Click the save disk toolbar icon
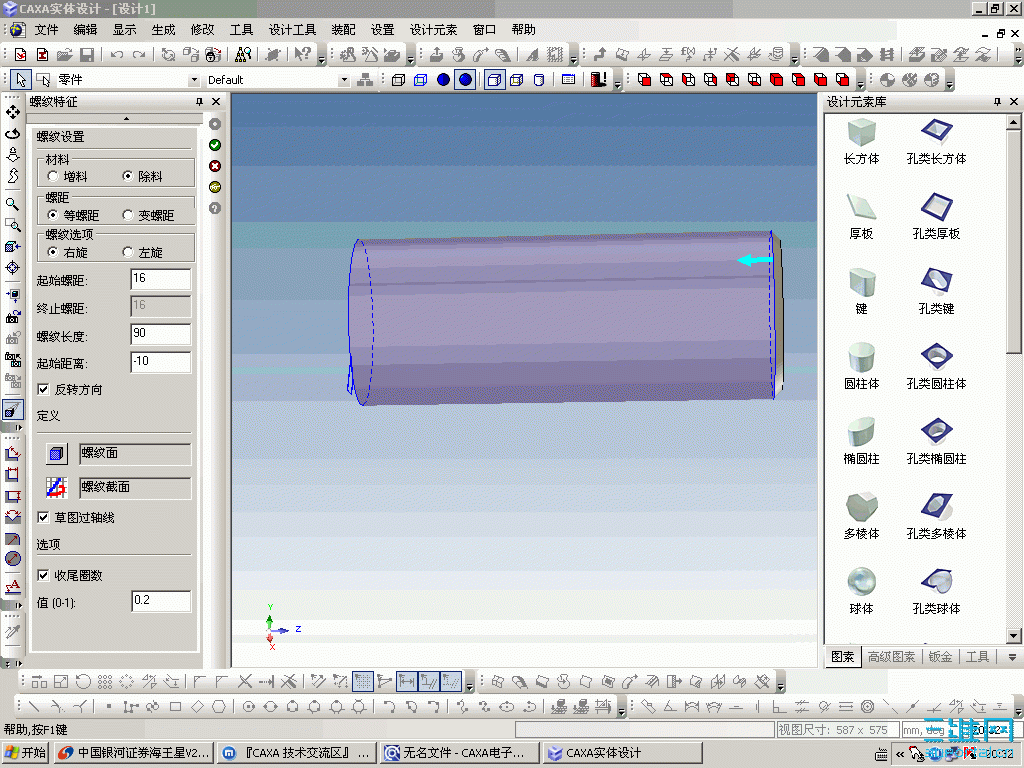This screenshot has width=1024, height=768. click(86, 54)
